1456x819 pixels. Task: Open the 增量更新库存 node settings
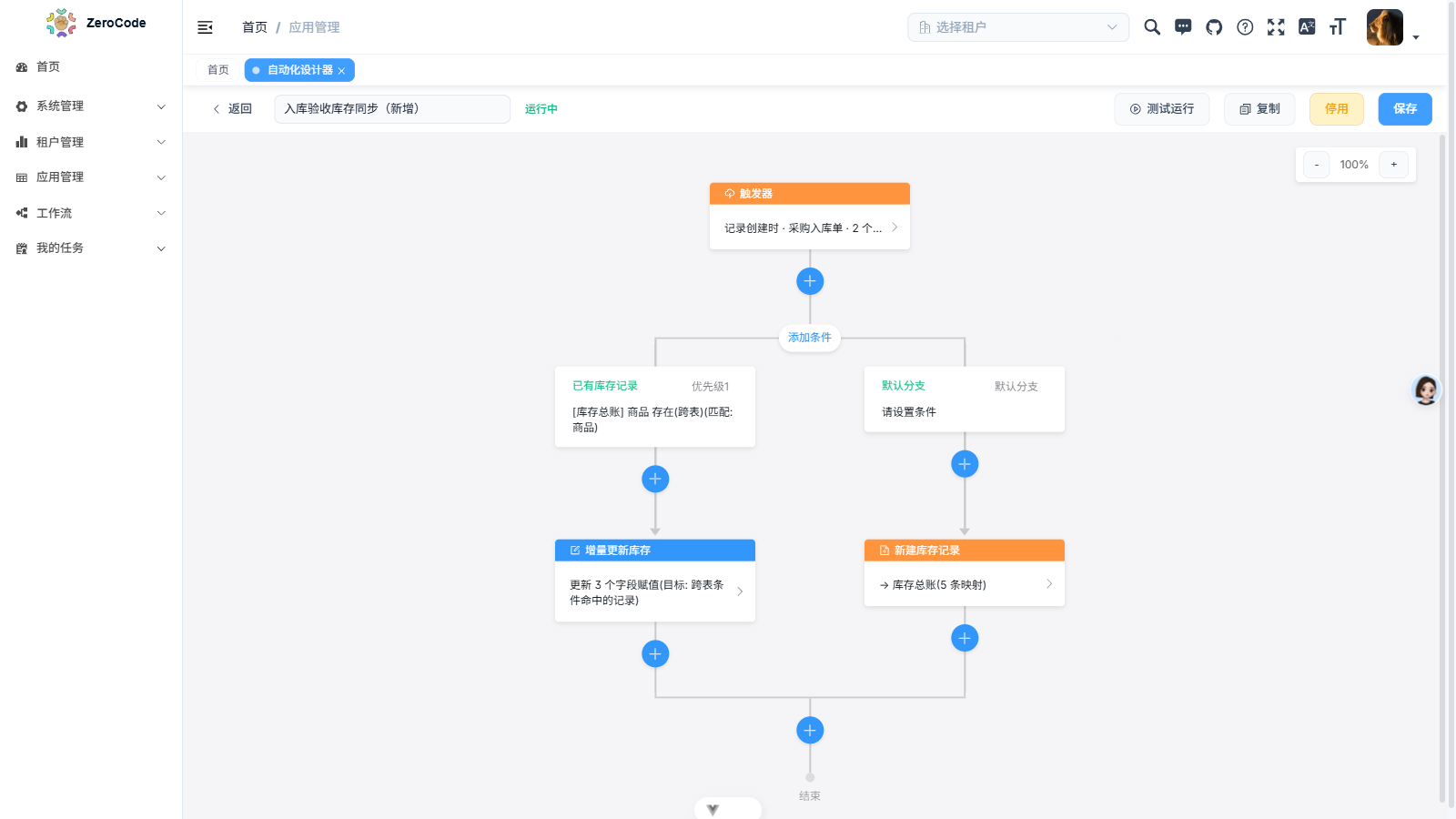pos(655,581)
